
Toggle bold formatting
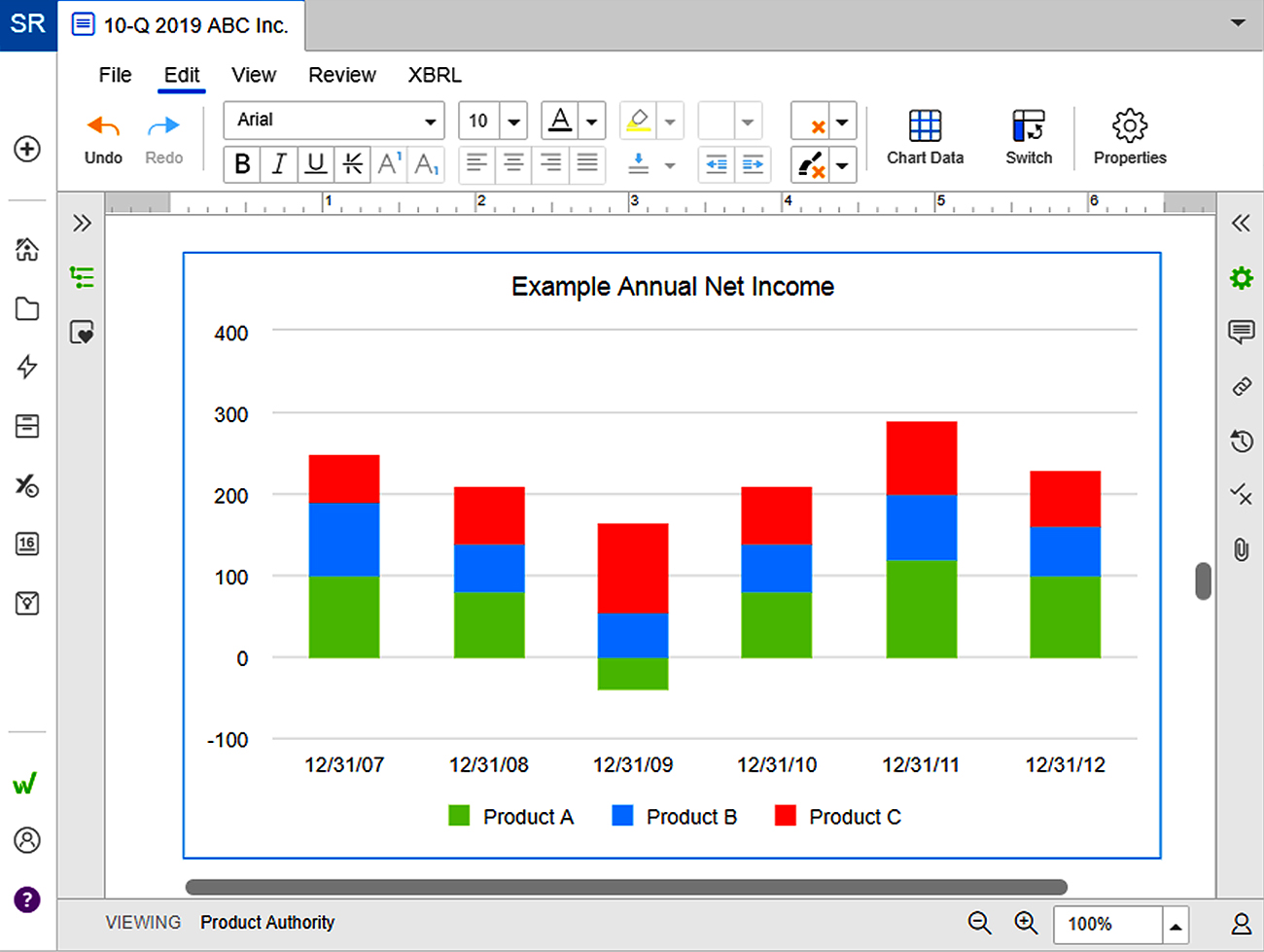click(242, 164)
